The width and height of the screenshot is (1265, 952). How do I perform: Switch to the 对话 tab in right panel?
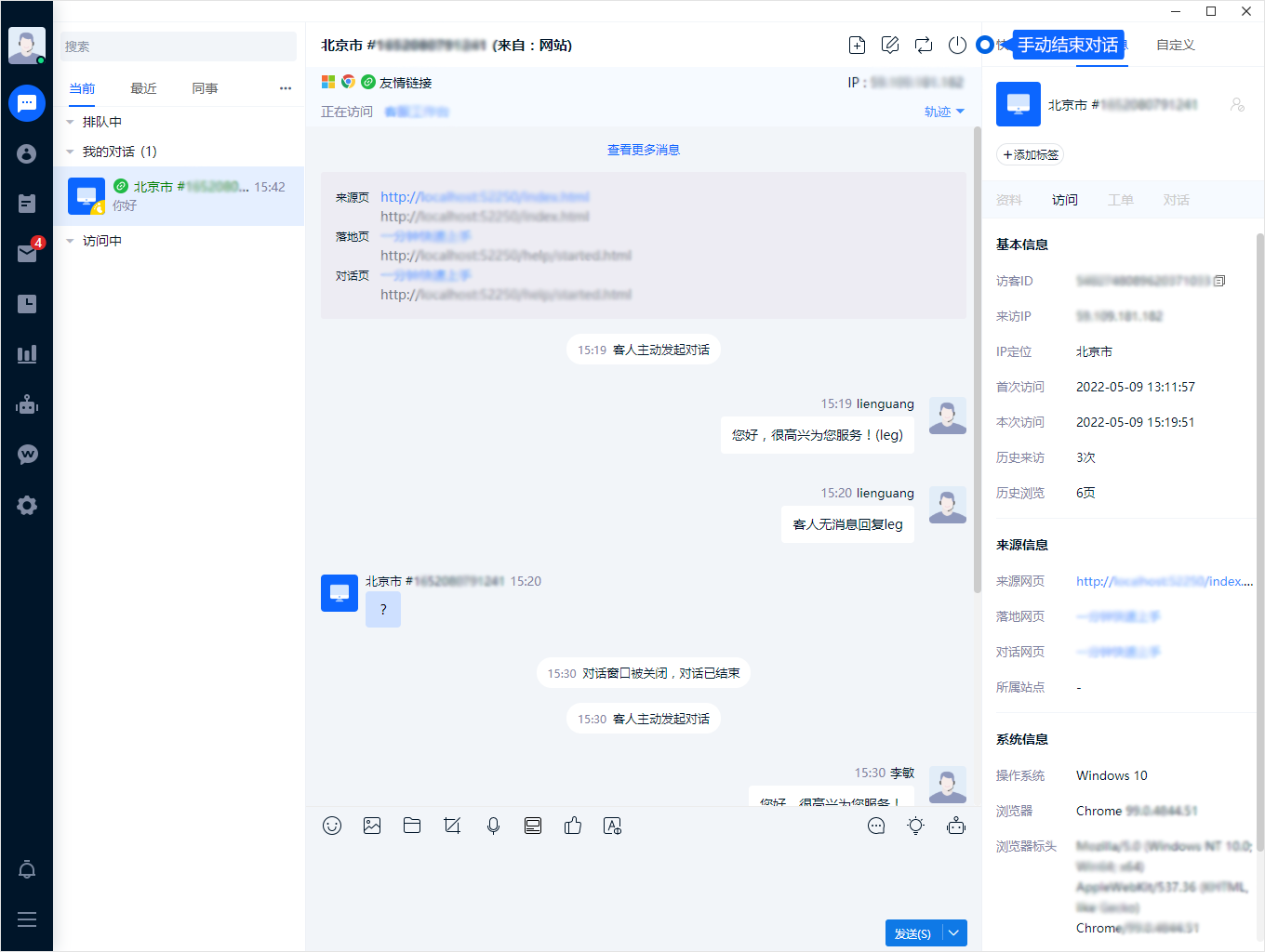[x=1176, y=200]
